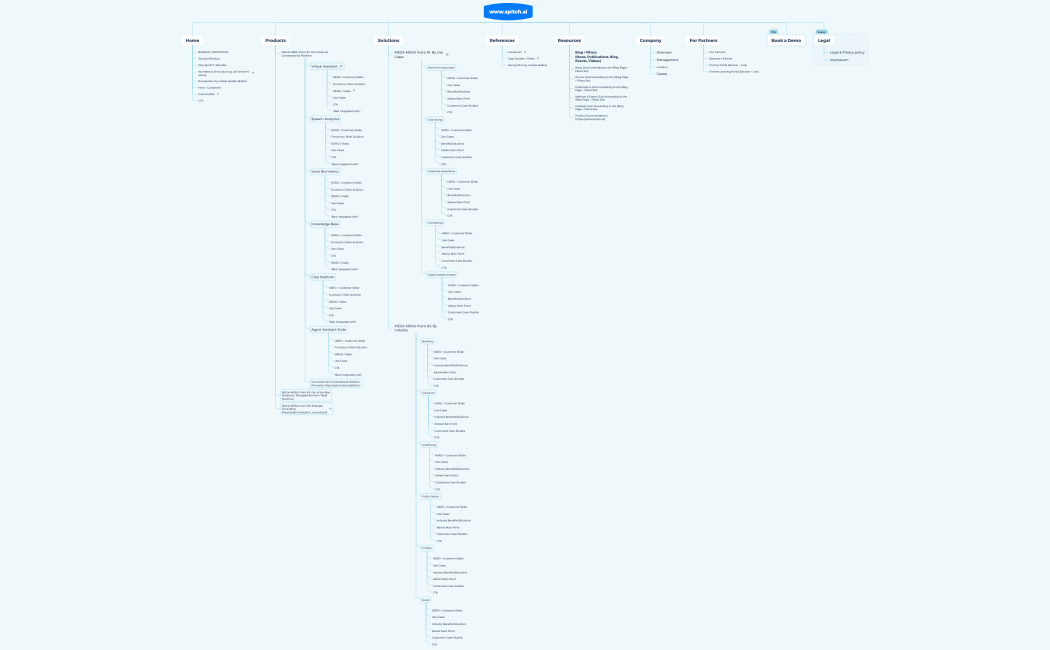Click the icon beside Strategic Consulting mega-menu node
Image resolution: width=1050 pixels, height=650 pixels.
pos(331,406)
